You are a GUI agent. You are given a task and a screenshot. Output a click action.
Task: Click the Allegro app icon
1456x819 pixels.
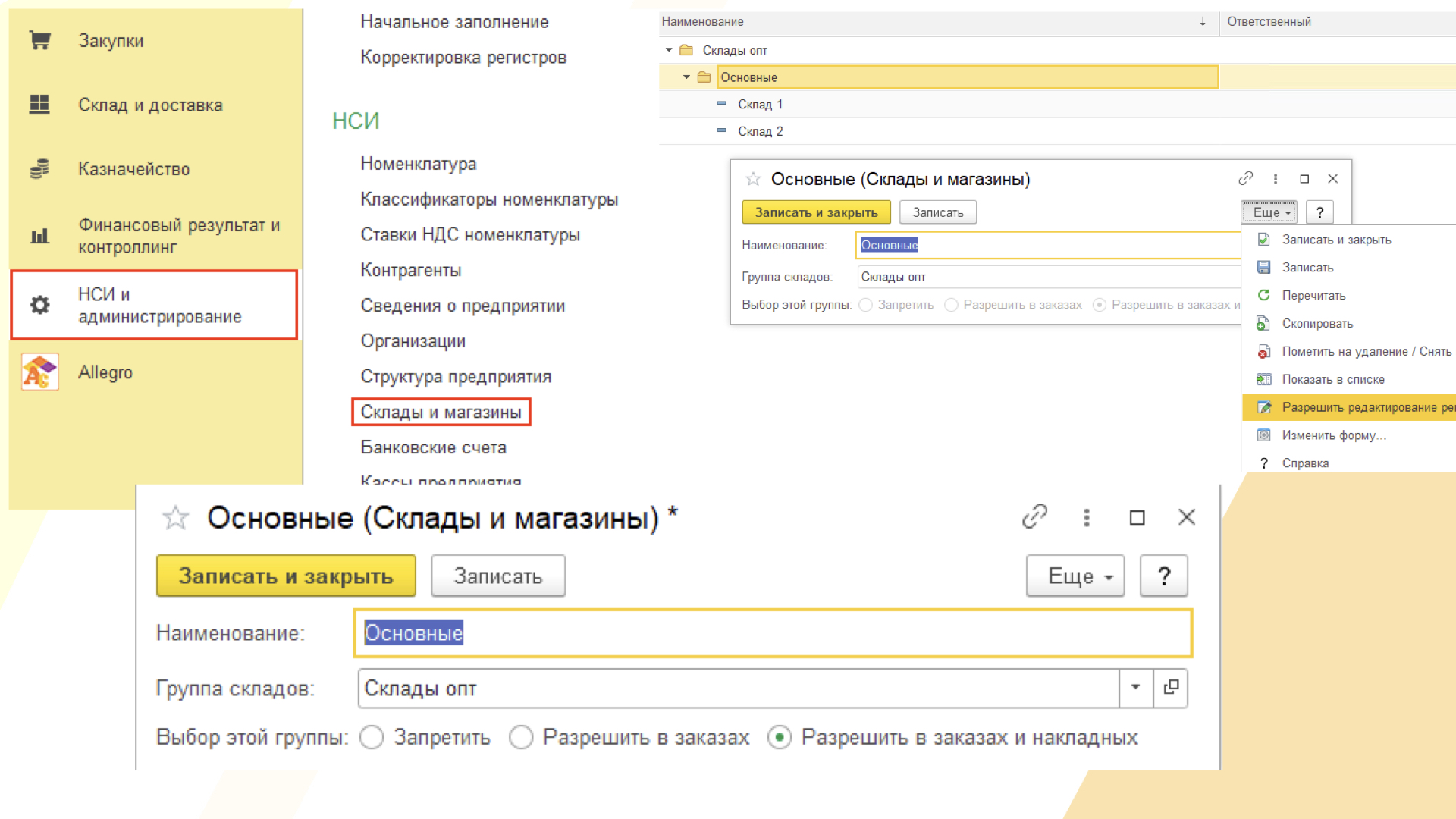tap(39, 372)
